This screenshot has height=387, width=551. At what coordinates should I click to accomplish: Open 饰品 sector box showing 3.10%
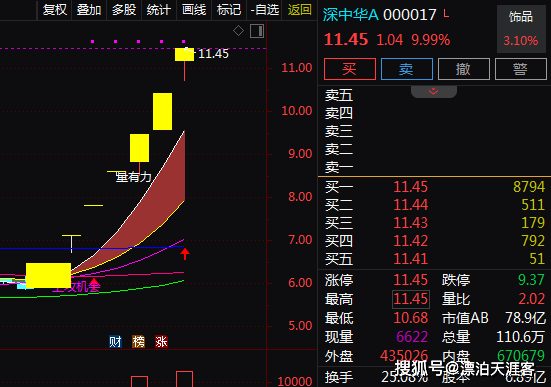[521, 29]
